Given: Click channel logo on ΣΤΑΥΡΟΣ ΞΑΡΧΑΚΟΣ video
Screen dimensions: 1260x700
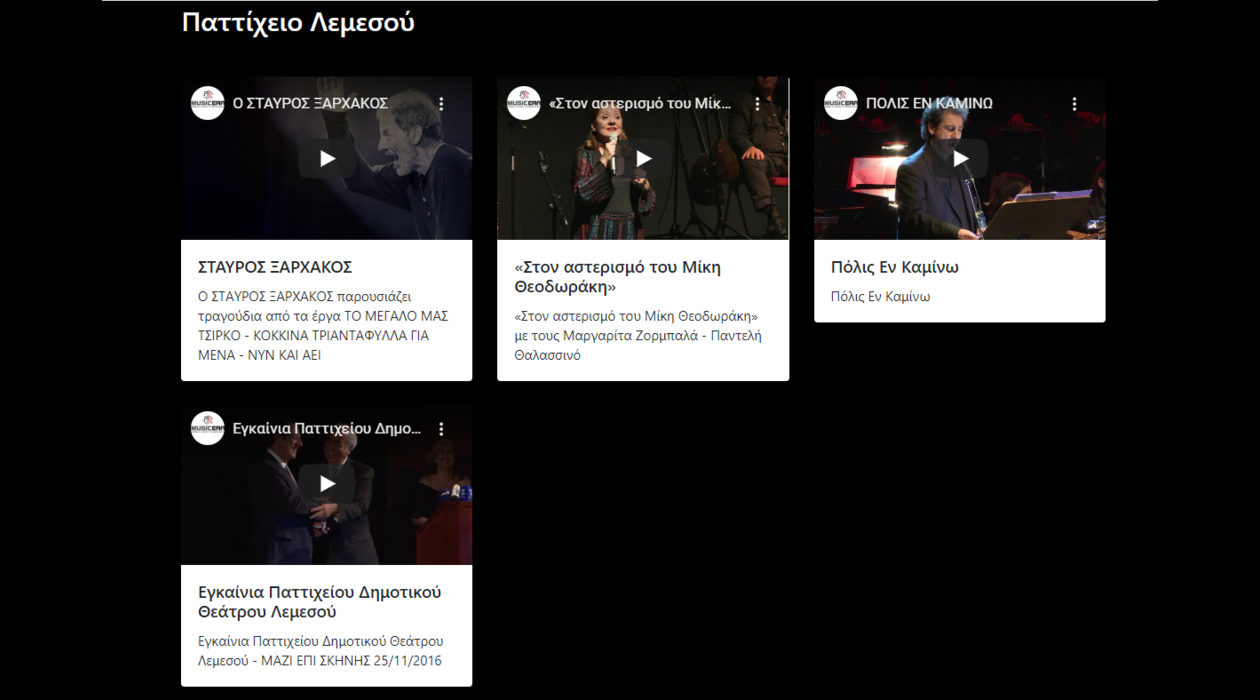Looking at the screenshot, I should pos(208,103).
